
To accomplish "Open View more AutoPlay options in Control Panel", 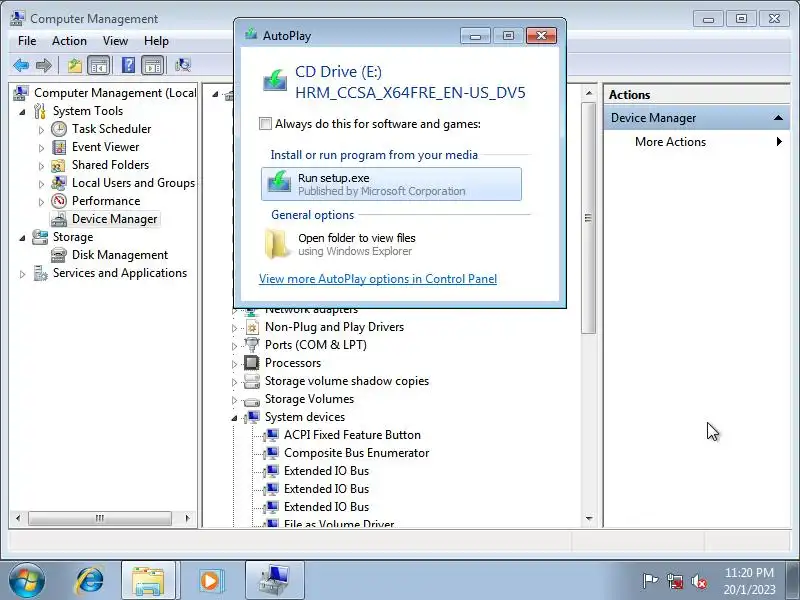I will tap(378, 279).
